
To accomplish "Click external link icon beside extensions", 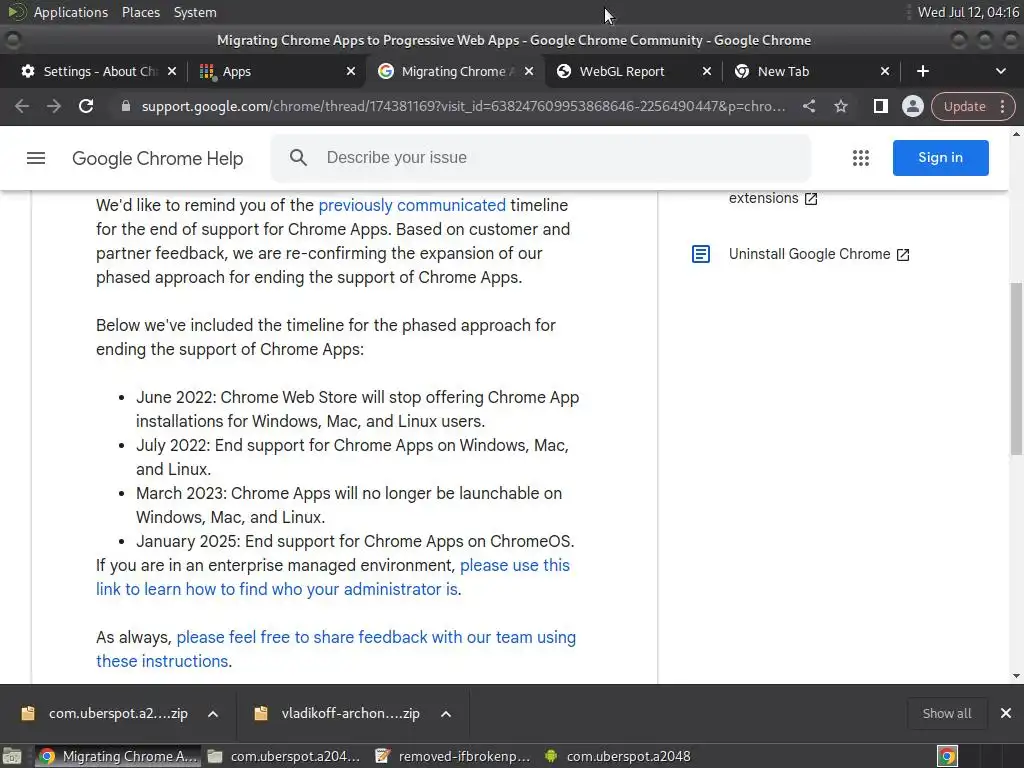I will 811,199.
